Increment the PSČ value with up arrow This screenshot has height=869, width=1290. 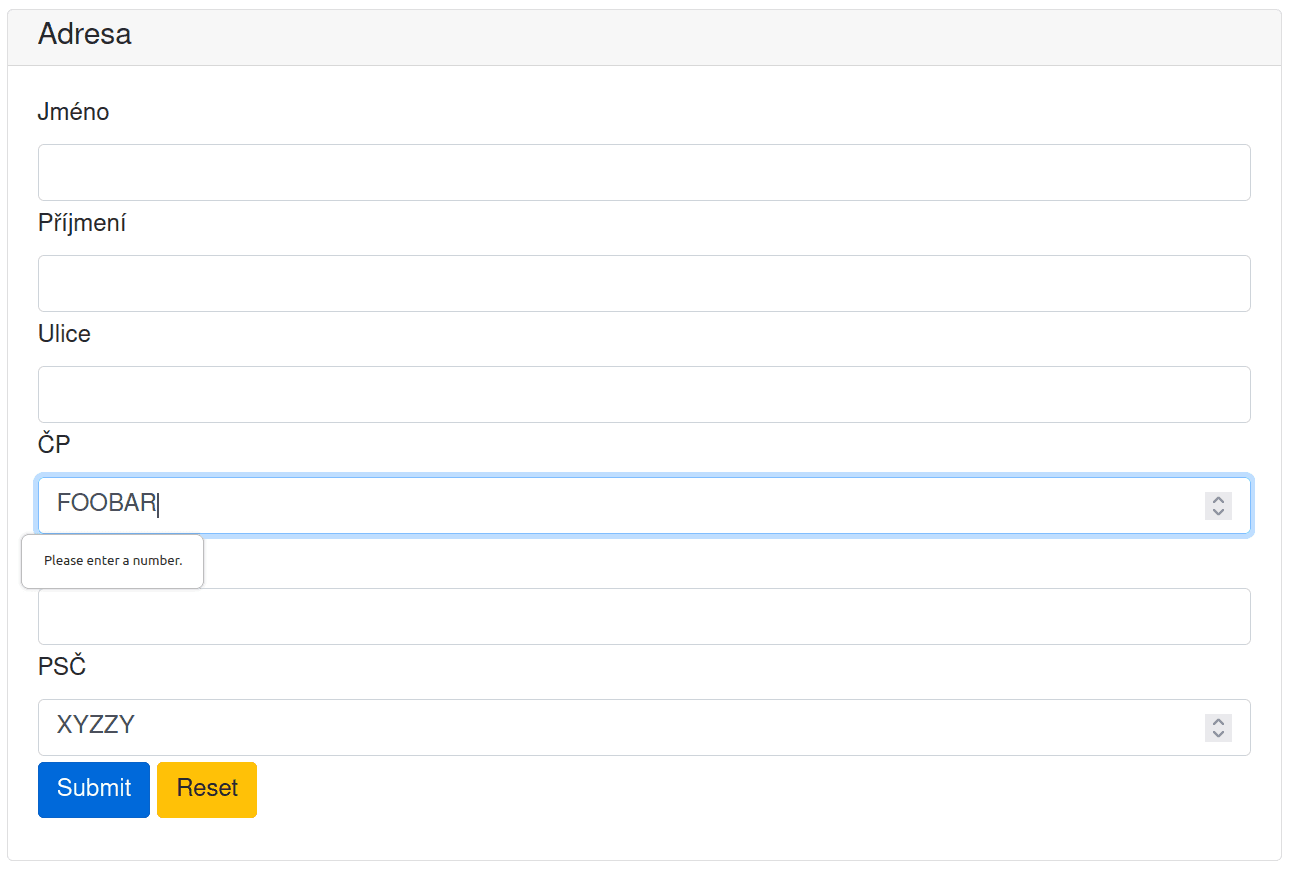coord(1218,721)
